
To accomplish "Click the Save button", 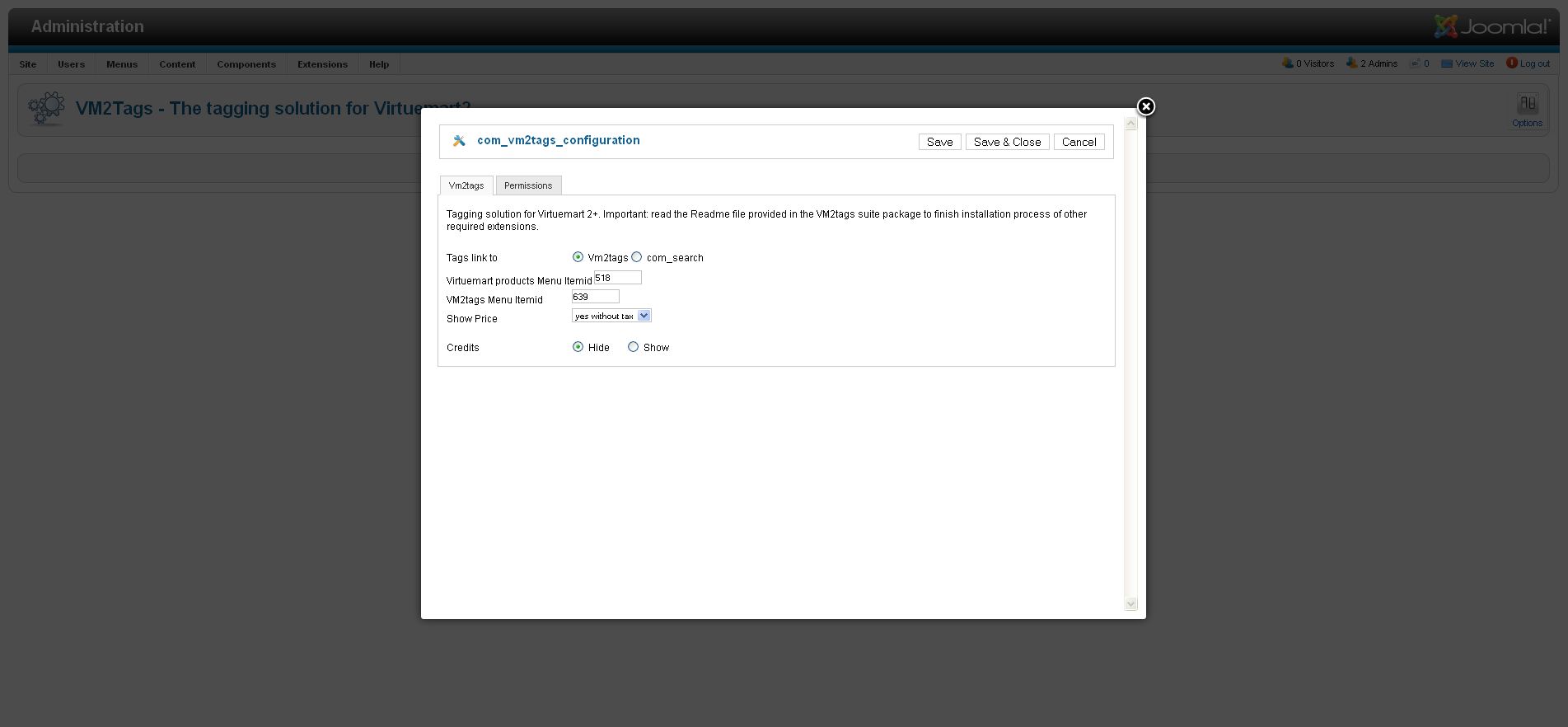I will pyautogui.click(x=939, y=142).
